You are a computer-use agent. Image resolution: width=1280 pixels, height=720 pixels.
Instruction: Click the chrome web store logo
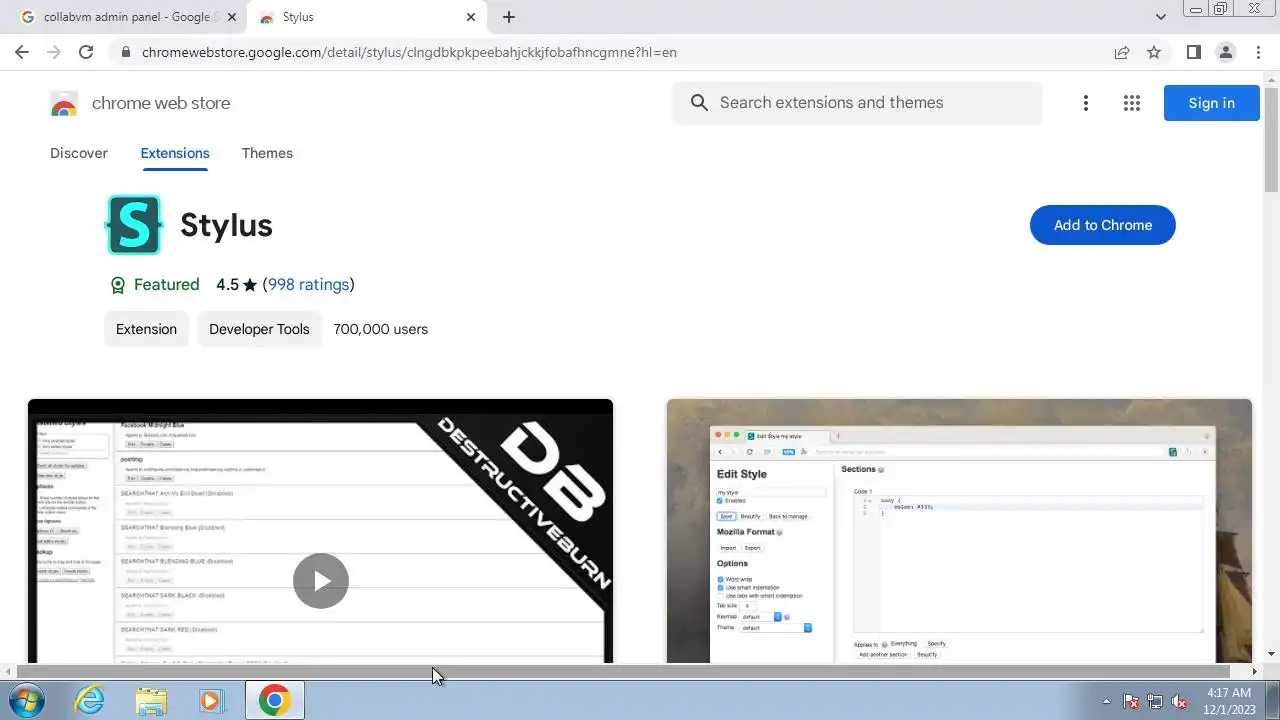[64, 103]
